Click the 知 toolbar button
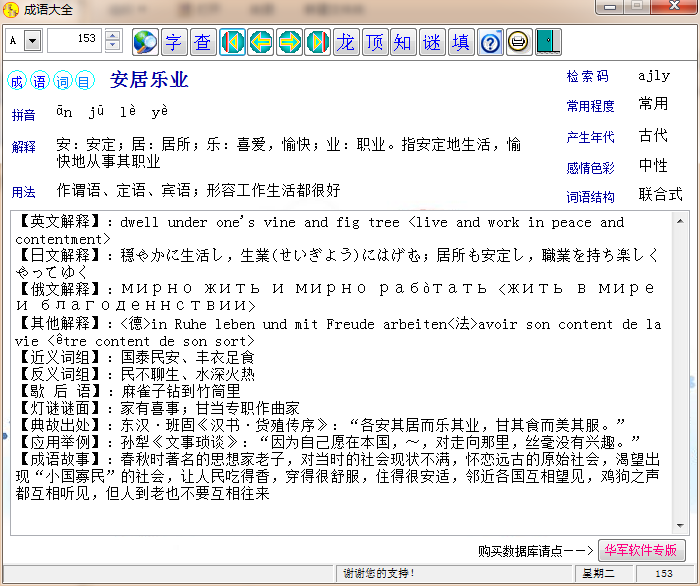Viewport: 700px width, 586px height. tap(403, 42)
